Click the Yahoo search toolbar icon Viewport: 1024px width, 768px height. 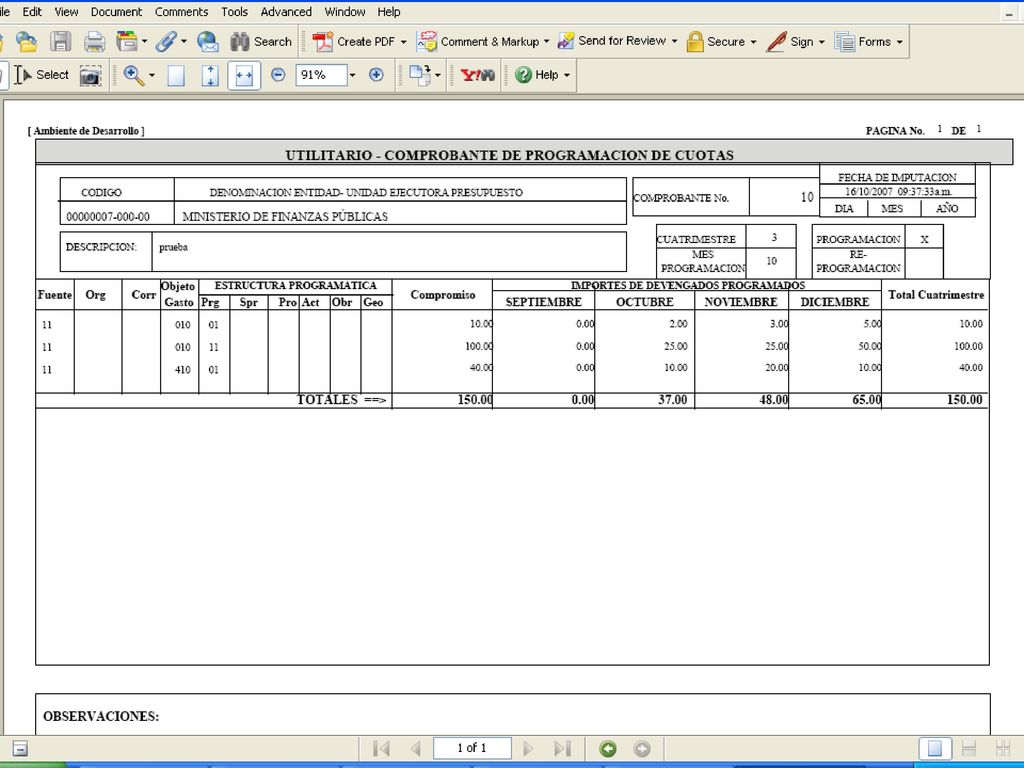(x=477, y=75)
